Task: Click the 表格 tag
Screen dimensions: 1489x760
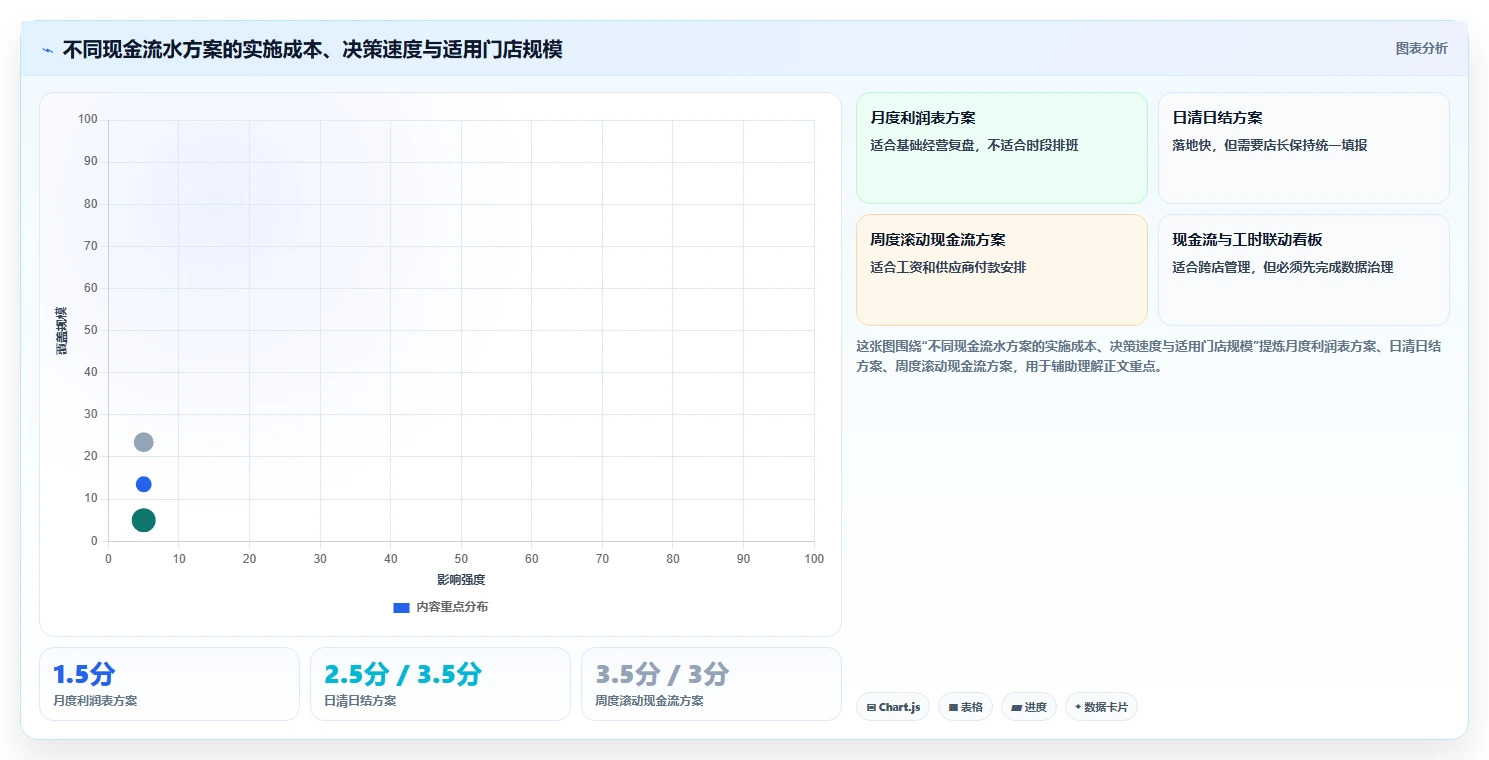Action: (965, 707)
